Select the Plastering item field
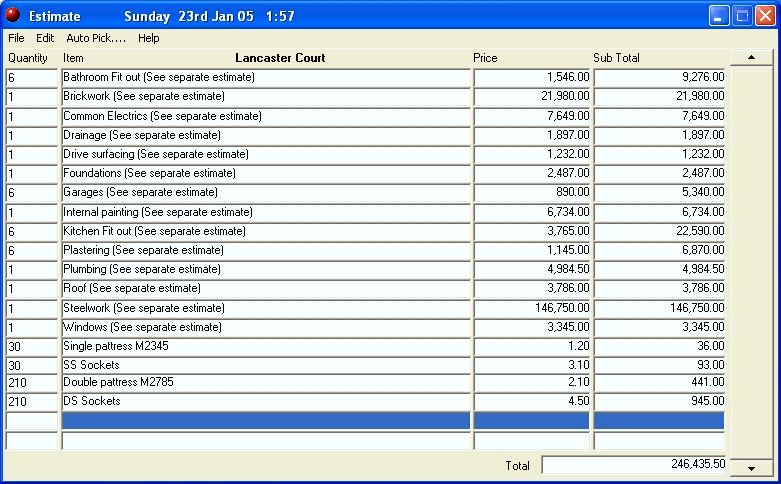This screenshot has height=484, width=781. click(x=266, y=250)
